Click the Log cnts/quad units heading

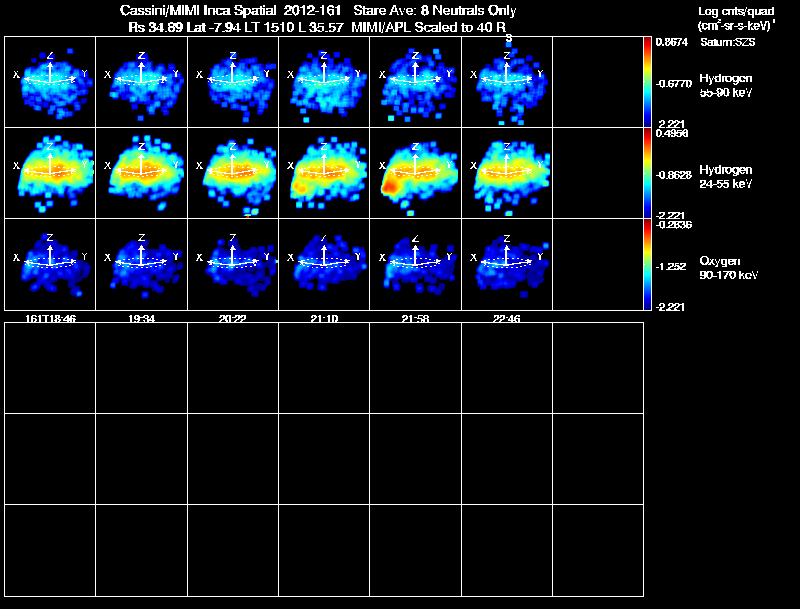point(736,18)
